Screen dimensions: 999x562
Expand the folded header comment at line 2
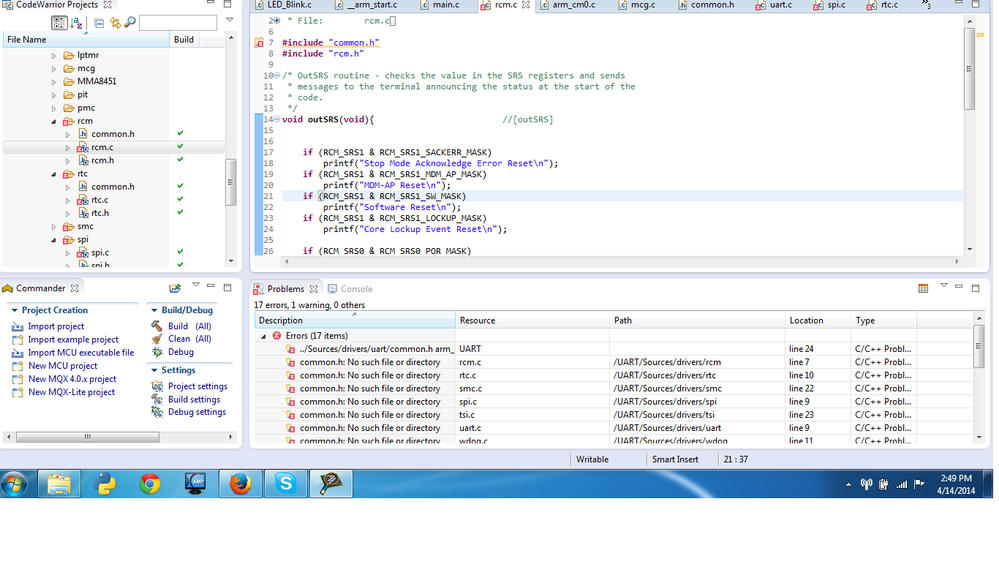(x=277, y=21)
